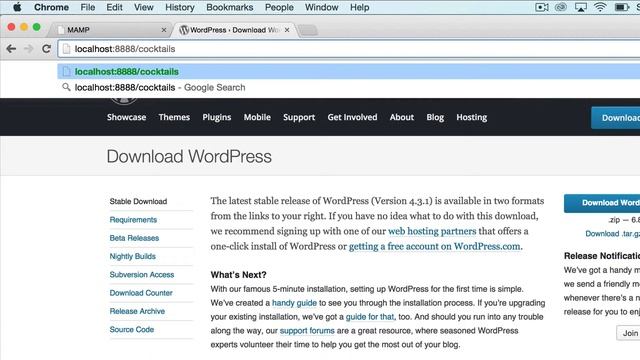This screenshot has height=360, width=640.
Task: Open the Chrome menu
Action: [51, 7]
